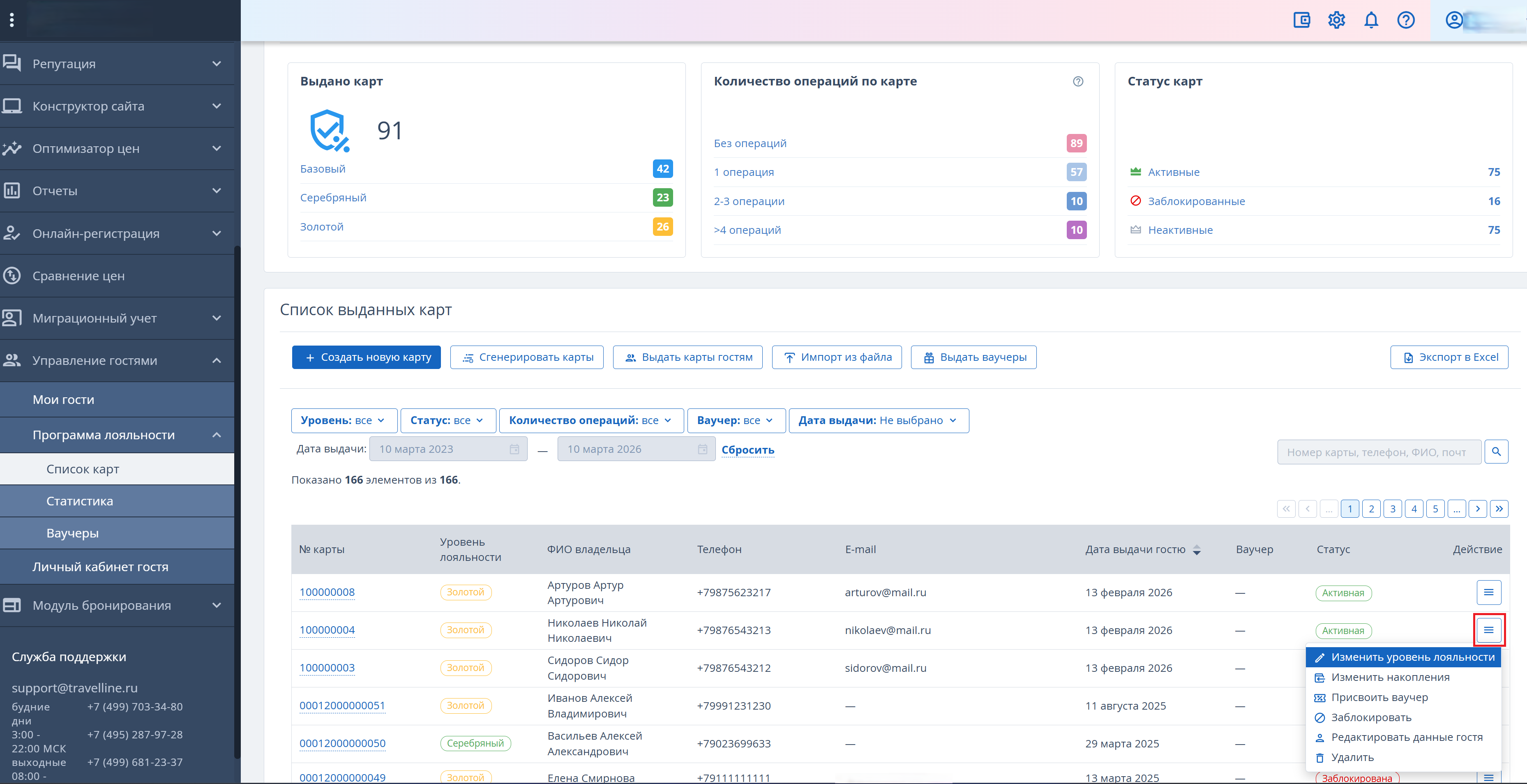The image size is (1527, 784).
Task: Open the help question mark icon
Action: pos(1406,20)
